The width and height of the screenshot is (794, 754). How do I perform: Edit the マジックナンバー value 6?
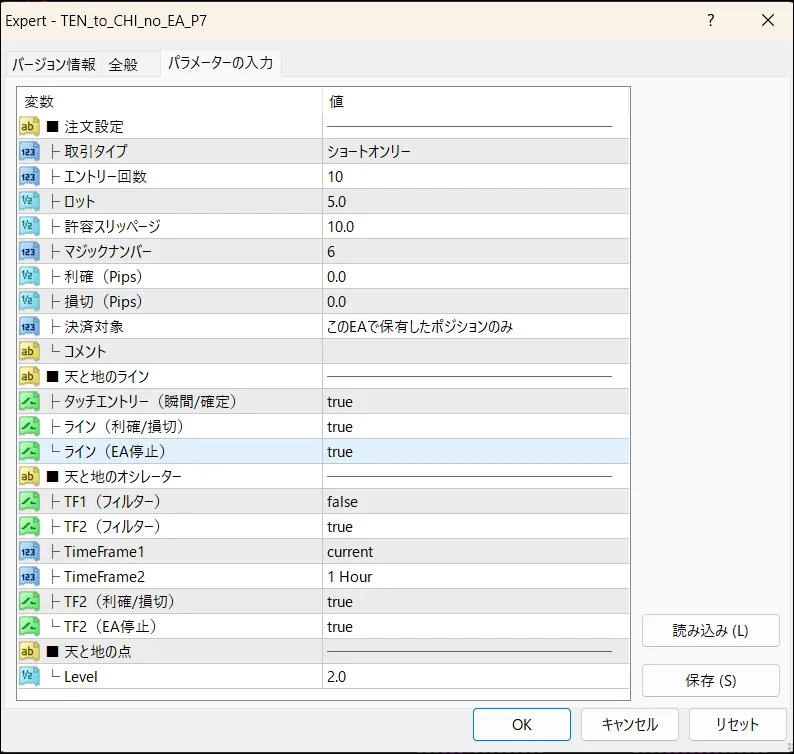(475, 251)
